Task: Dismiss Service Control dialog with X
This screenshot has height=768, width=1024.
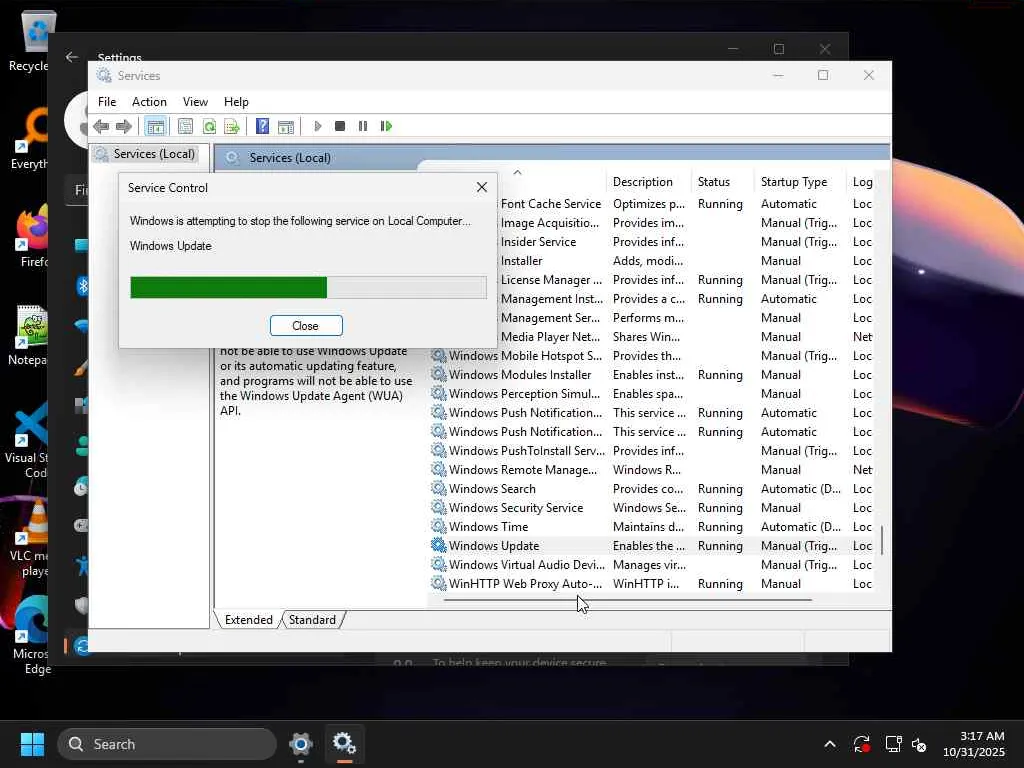Action: (482, 187)
